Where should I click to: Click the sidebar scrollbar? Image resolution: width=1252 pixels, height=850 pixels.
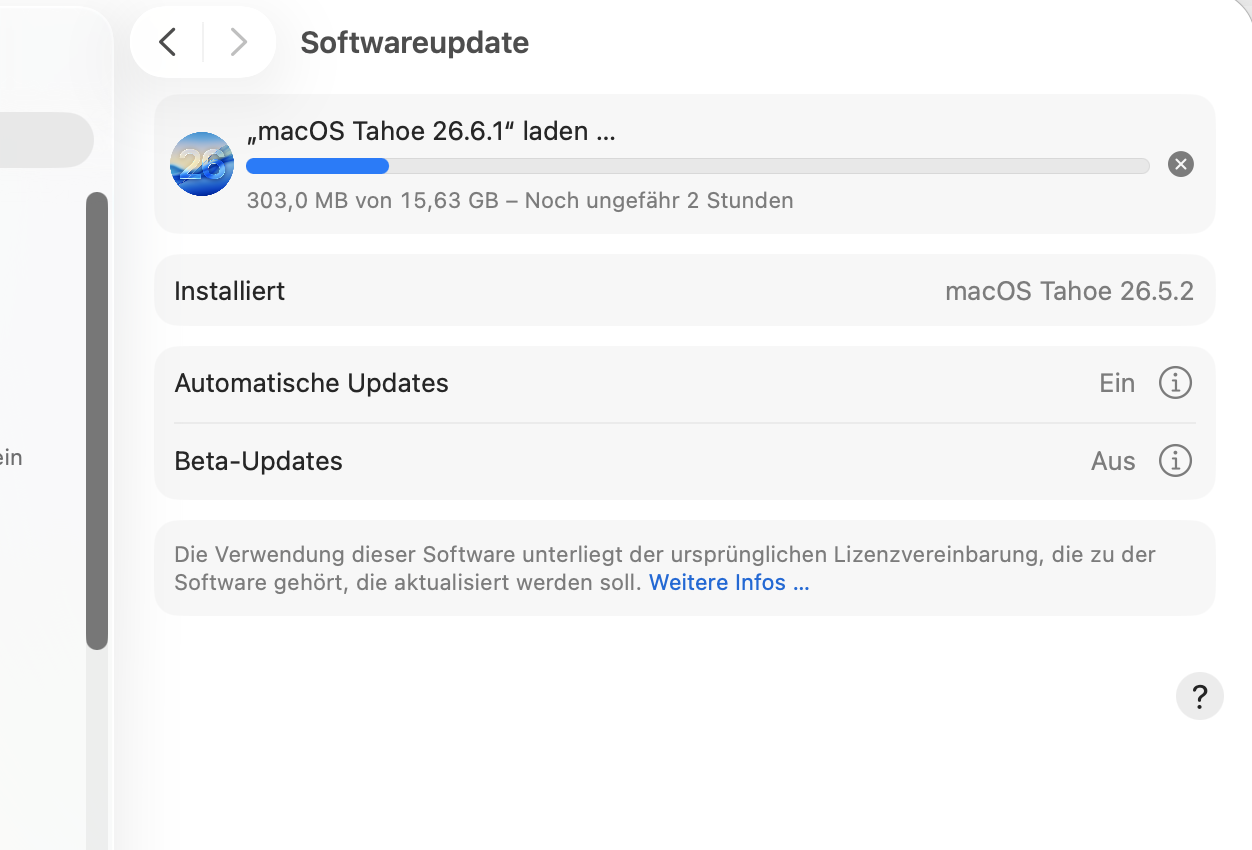[97, 420]
